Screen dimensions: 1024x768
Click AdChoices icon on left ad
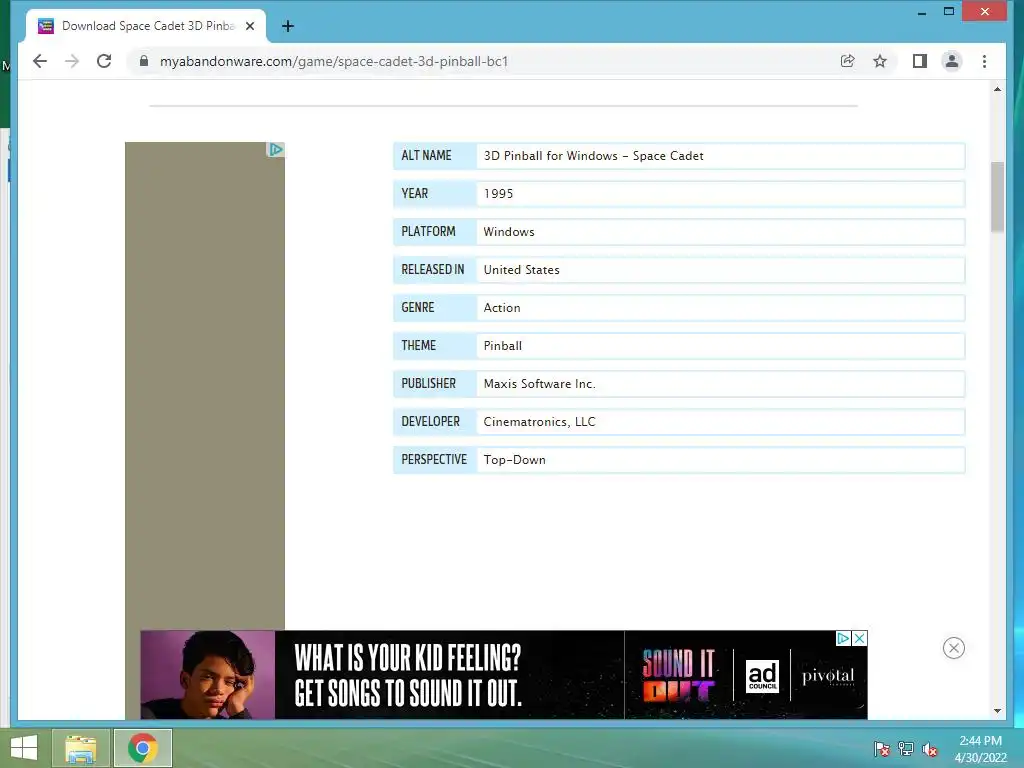[276, 150]
